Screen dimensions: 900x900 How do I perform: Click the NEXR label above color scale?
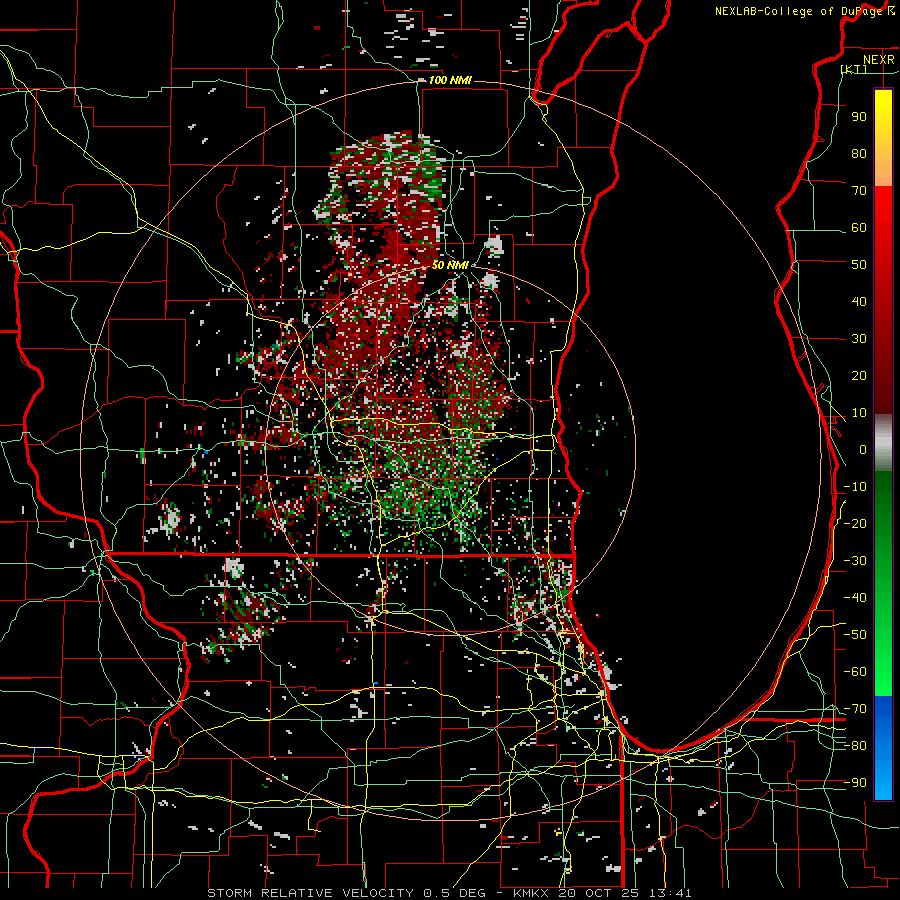(879, 60)
